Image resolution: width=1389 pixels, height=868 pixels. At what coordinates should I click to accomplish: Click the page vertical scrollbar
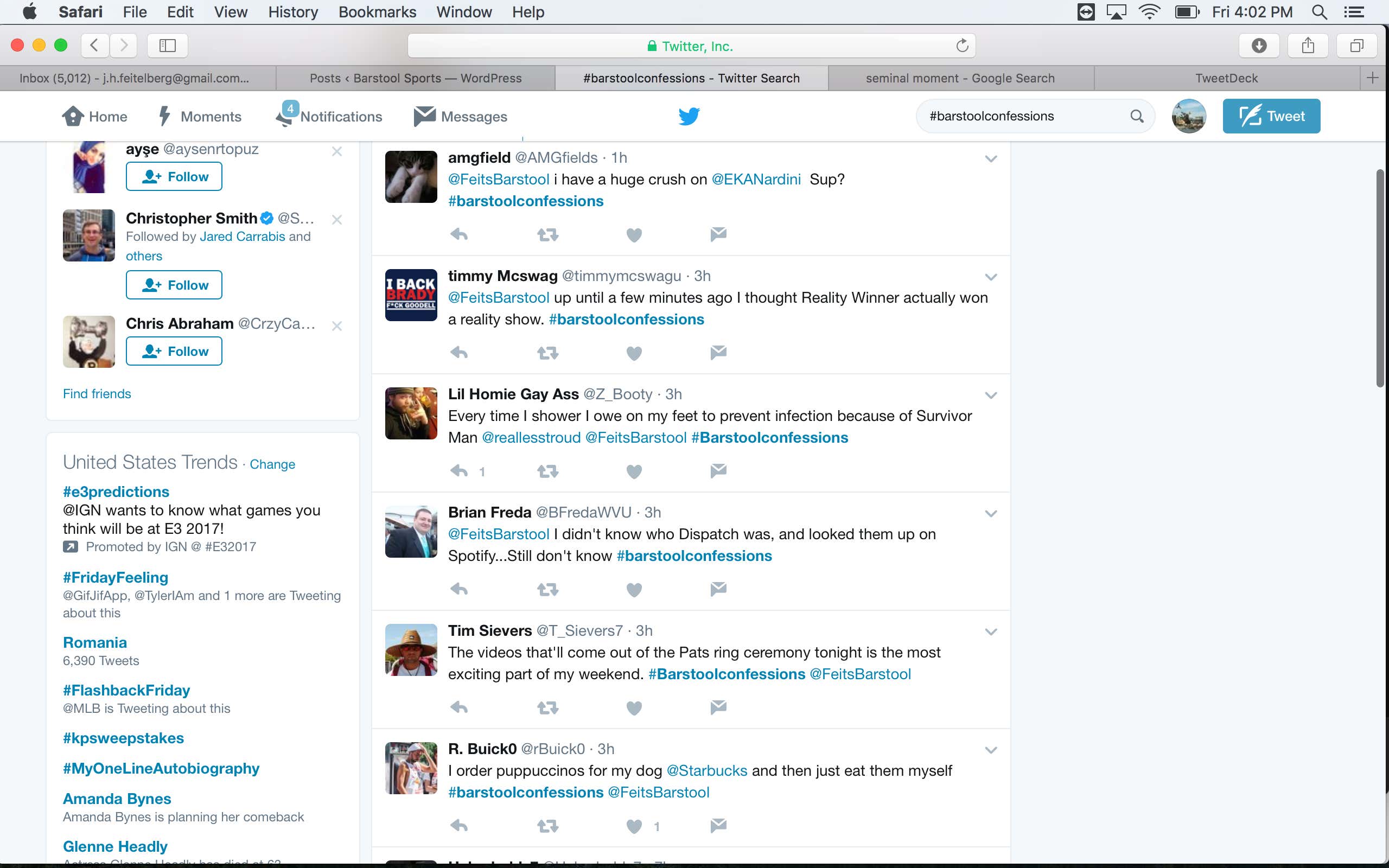point(1381,278)
